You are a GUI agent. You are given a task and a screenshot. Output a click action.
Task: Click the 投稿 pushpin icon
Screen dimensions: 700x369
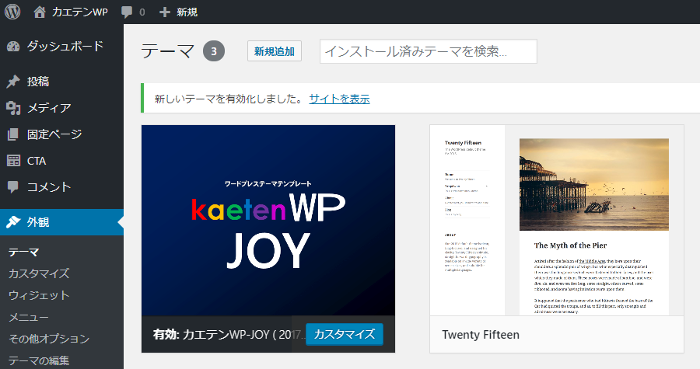(13, 81)
